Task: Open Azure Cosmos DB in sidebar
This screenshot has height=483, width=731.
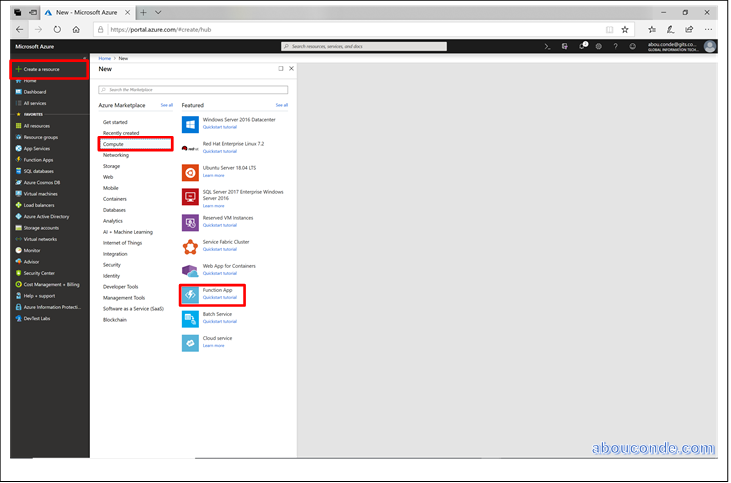Action: pos(41,182)
